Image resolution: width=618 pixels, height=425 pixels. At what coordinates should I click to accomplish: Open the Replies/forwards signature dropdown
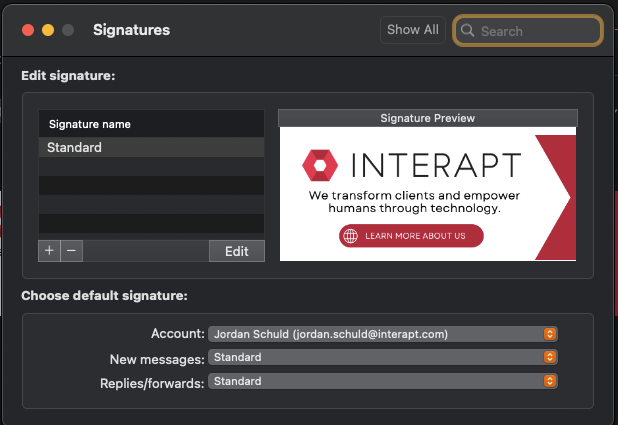[x=382, y=381]
